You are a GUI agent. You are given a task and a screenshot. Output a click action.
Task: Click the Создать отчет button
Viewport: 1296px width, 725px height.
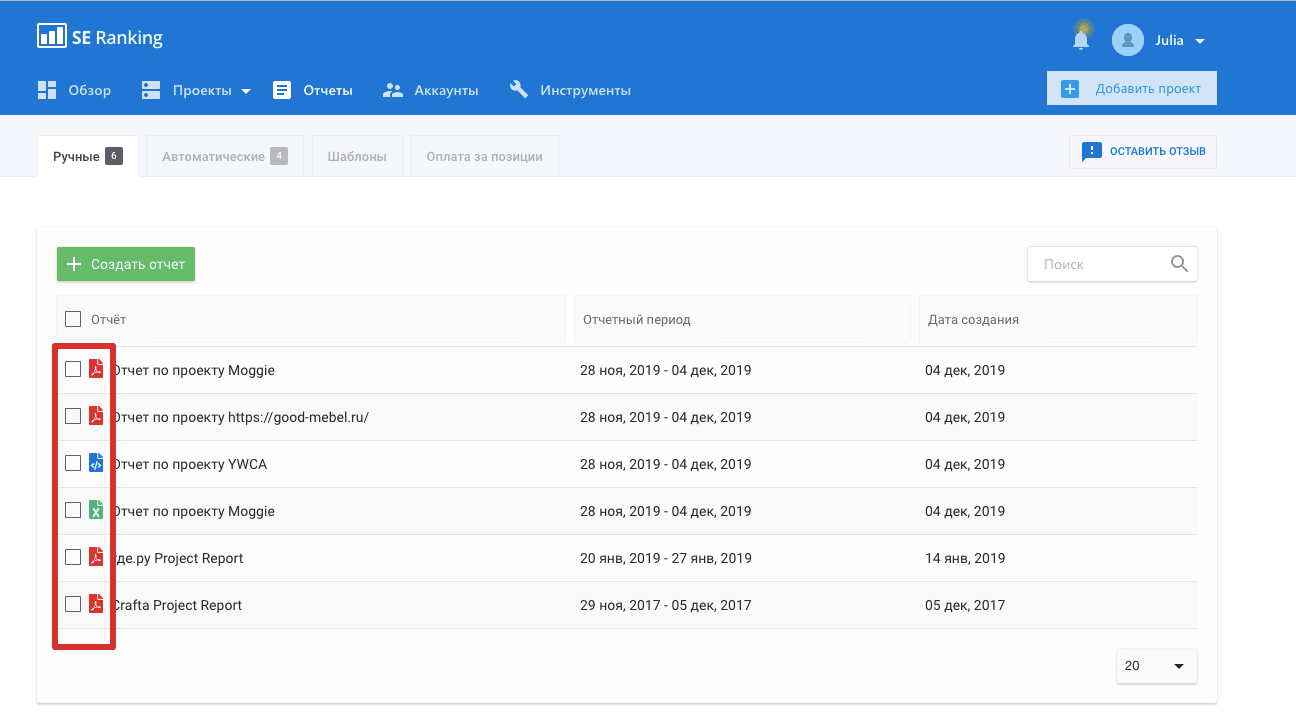[126, 264]
